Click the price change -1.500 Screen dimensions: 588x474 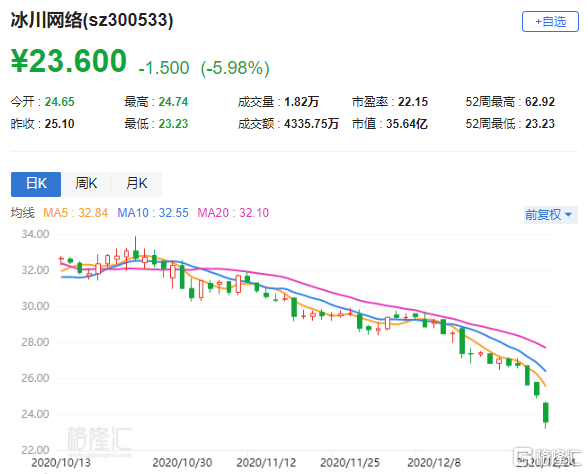pyautogui.click(x=164, y=68)
